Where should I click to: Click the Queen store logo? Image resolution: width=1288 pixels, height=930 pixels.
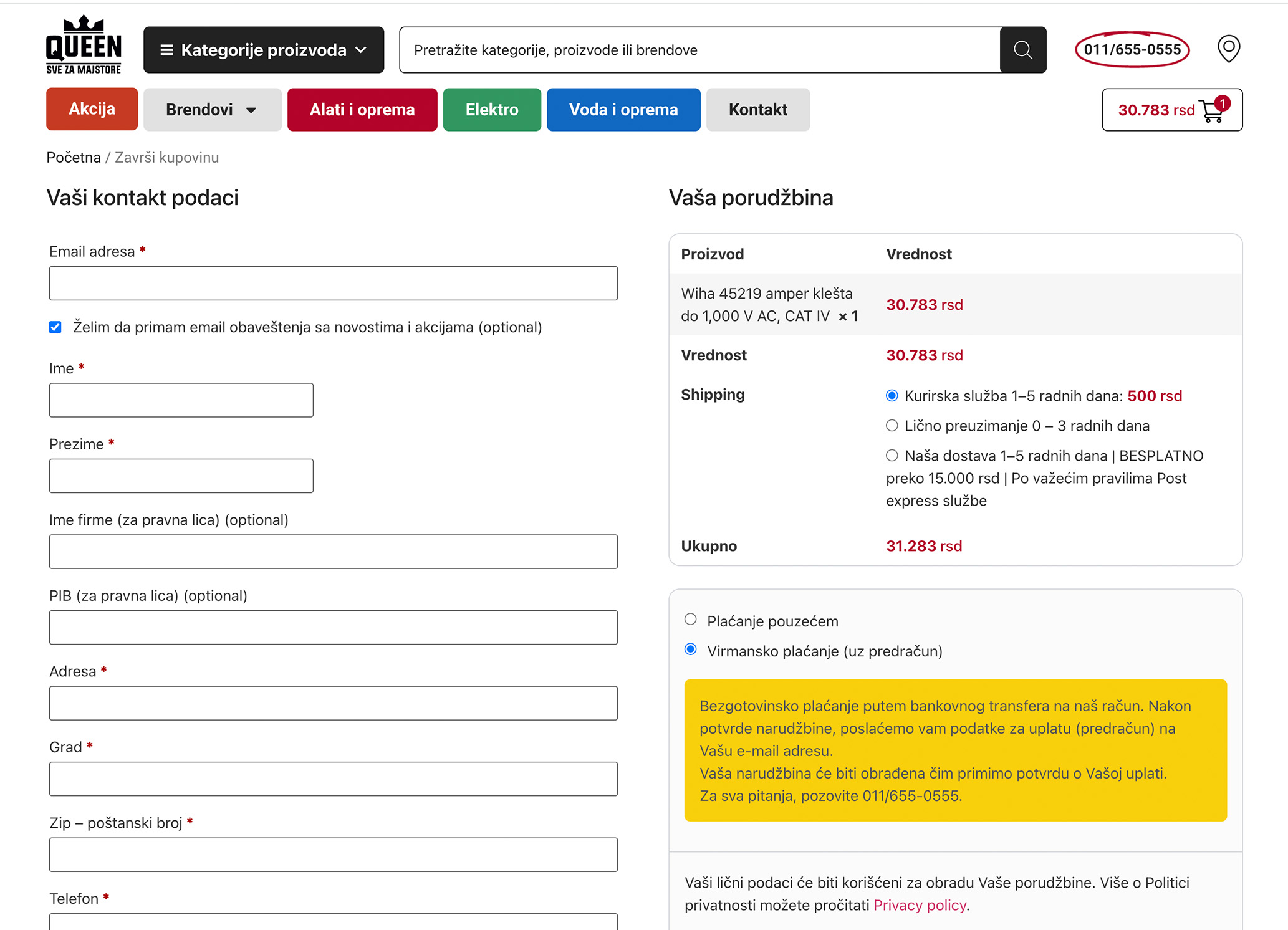pos(84,45)
